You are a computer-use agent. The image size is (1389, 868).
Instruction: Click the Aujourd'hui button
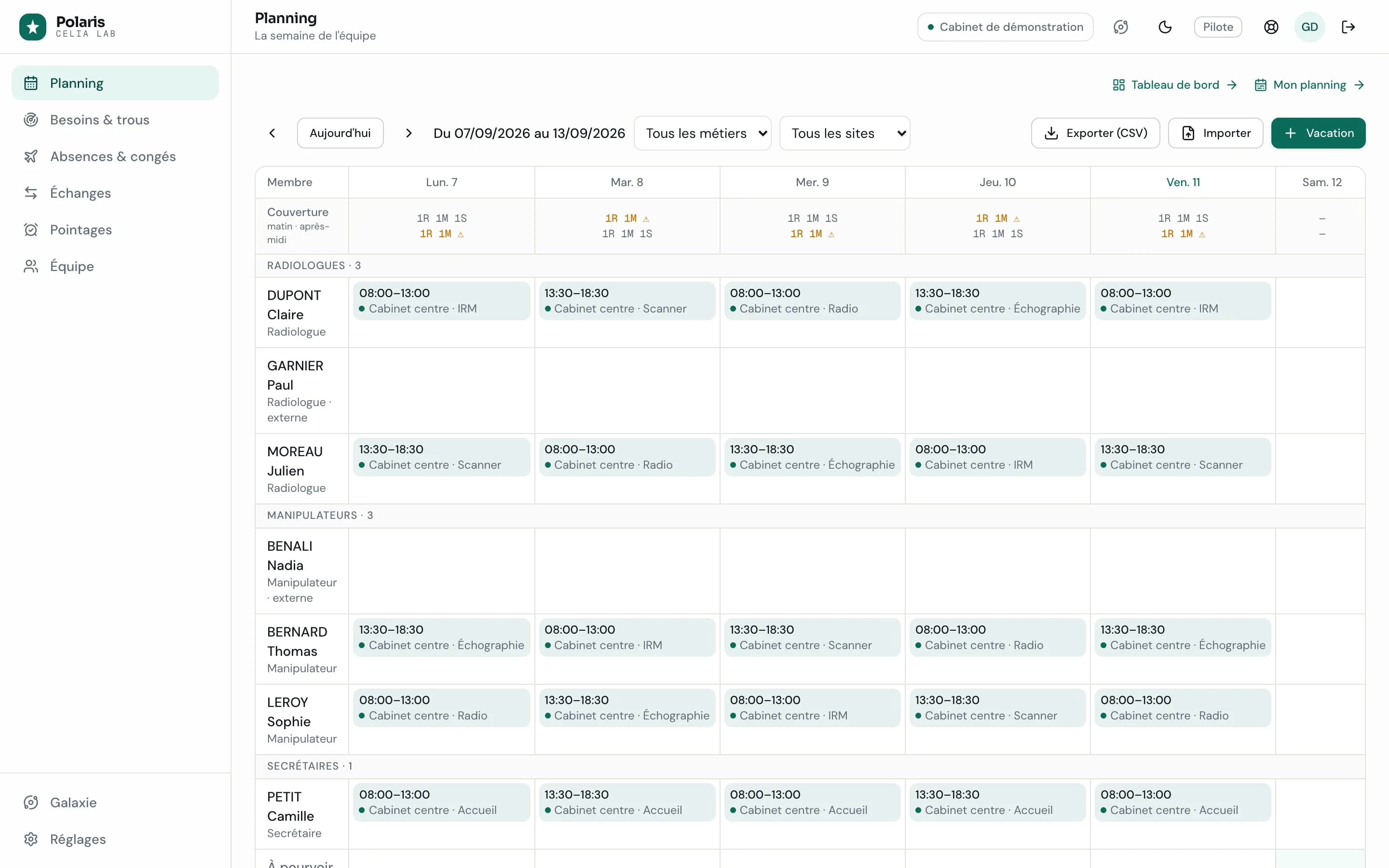(x=340, y=133)
